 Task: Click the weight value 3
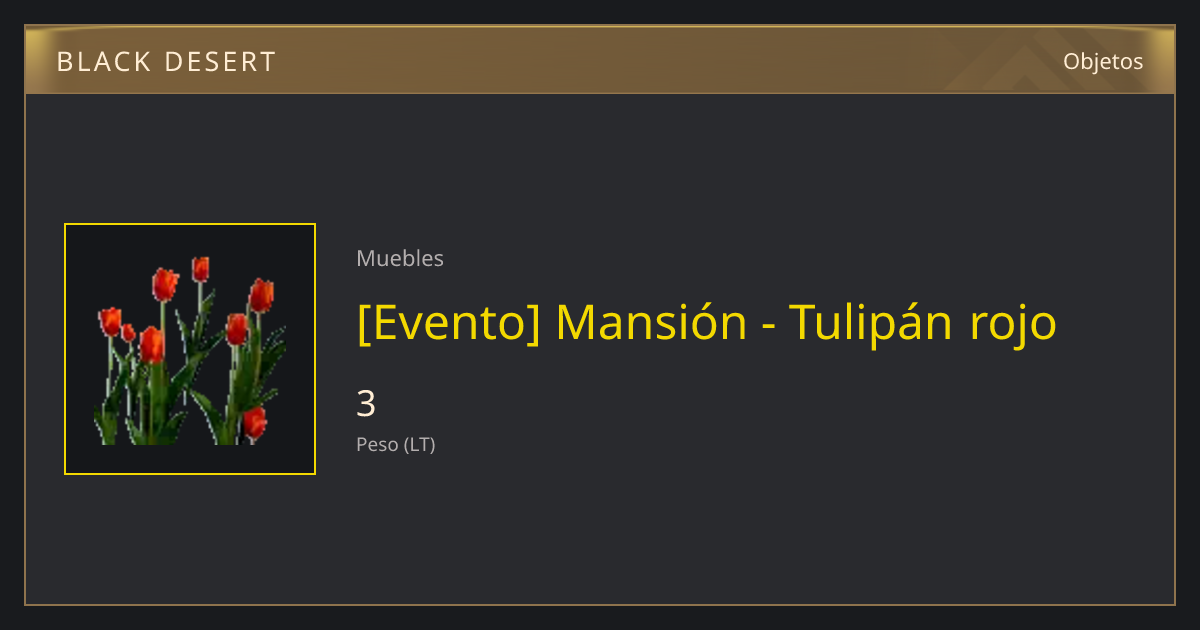[366, 404]
